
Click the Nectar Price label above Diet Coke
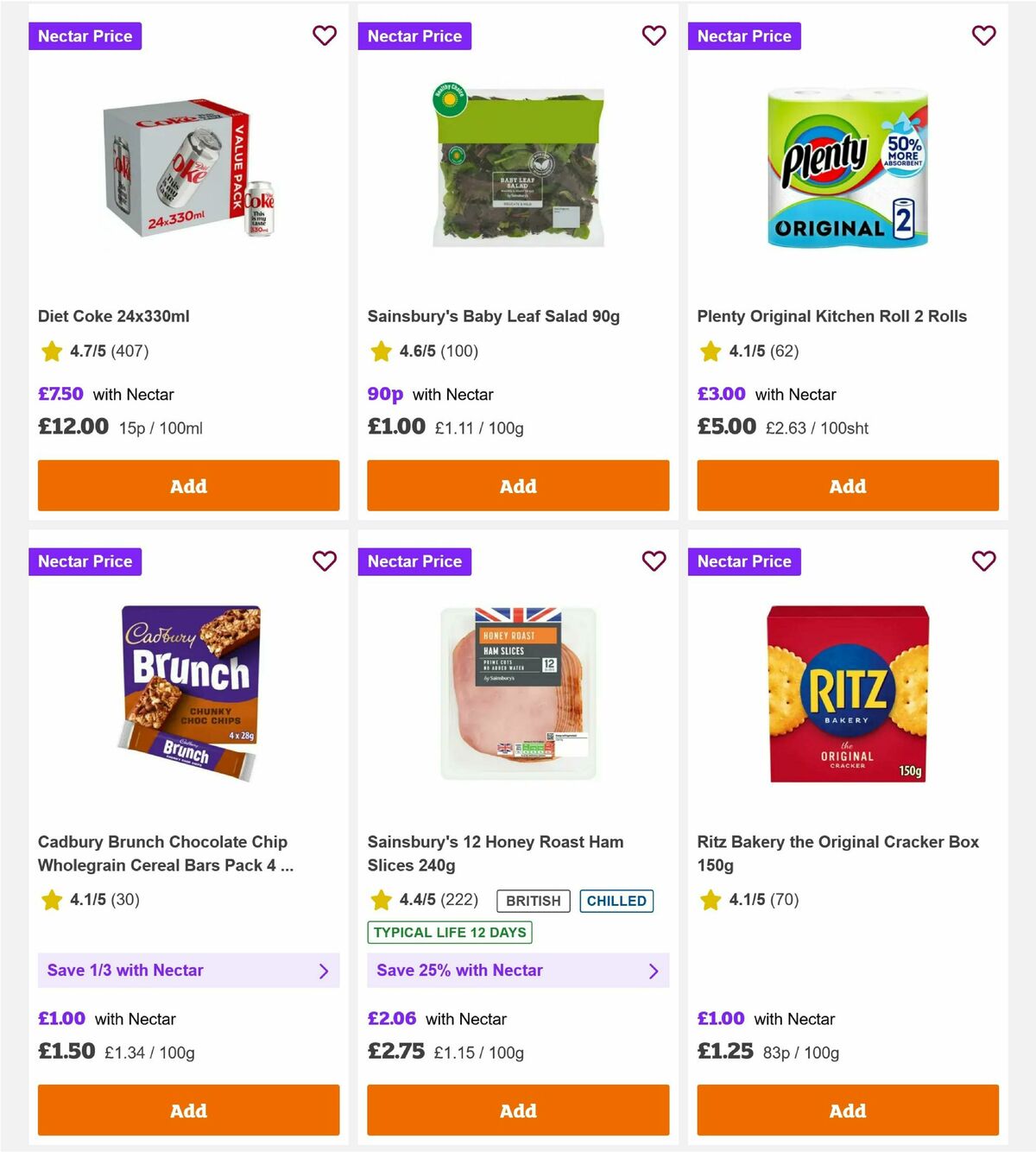click(x=85, y=35)
